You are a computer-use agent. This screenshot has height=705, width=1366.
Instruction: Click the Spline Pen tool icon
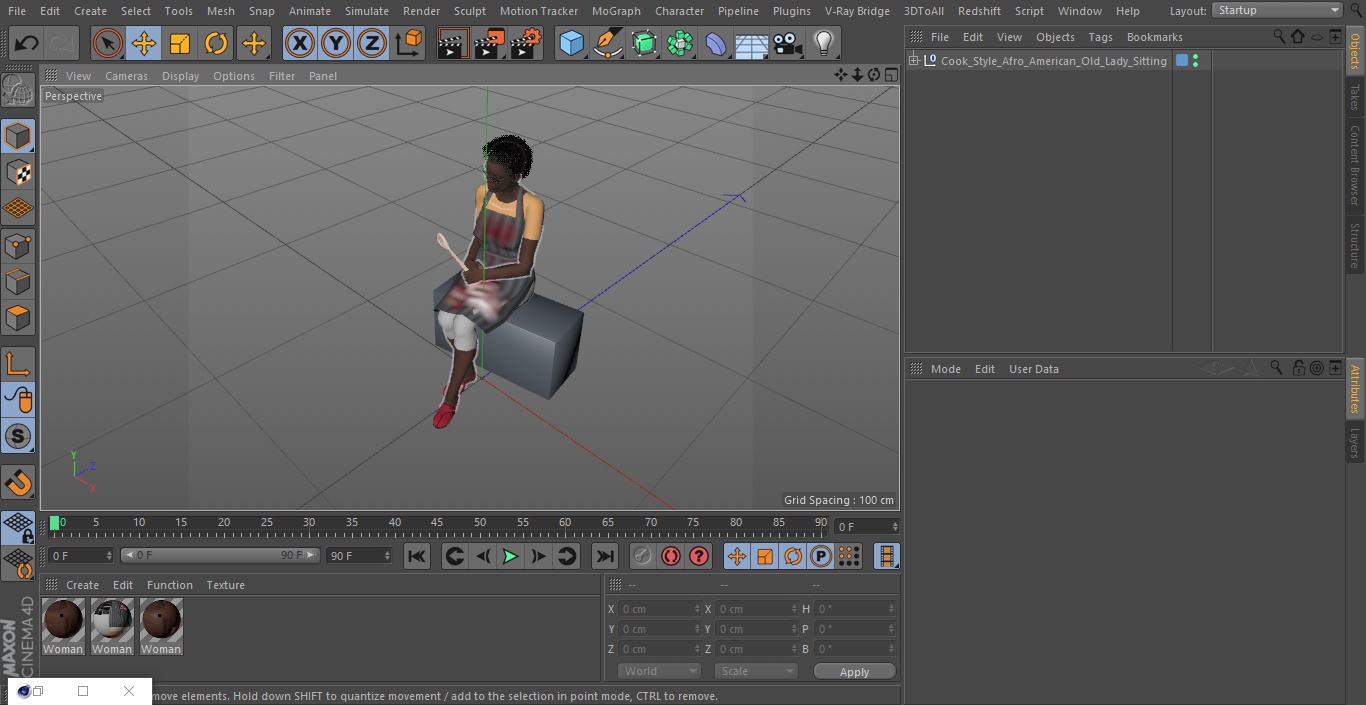pyautogui.click(x=607, y=43)
